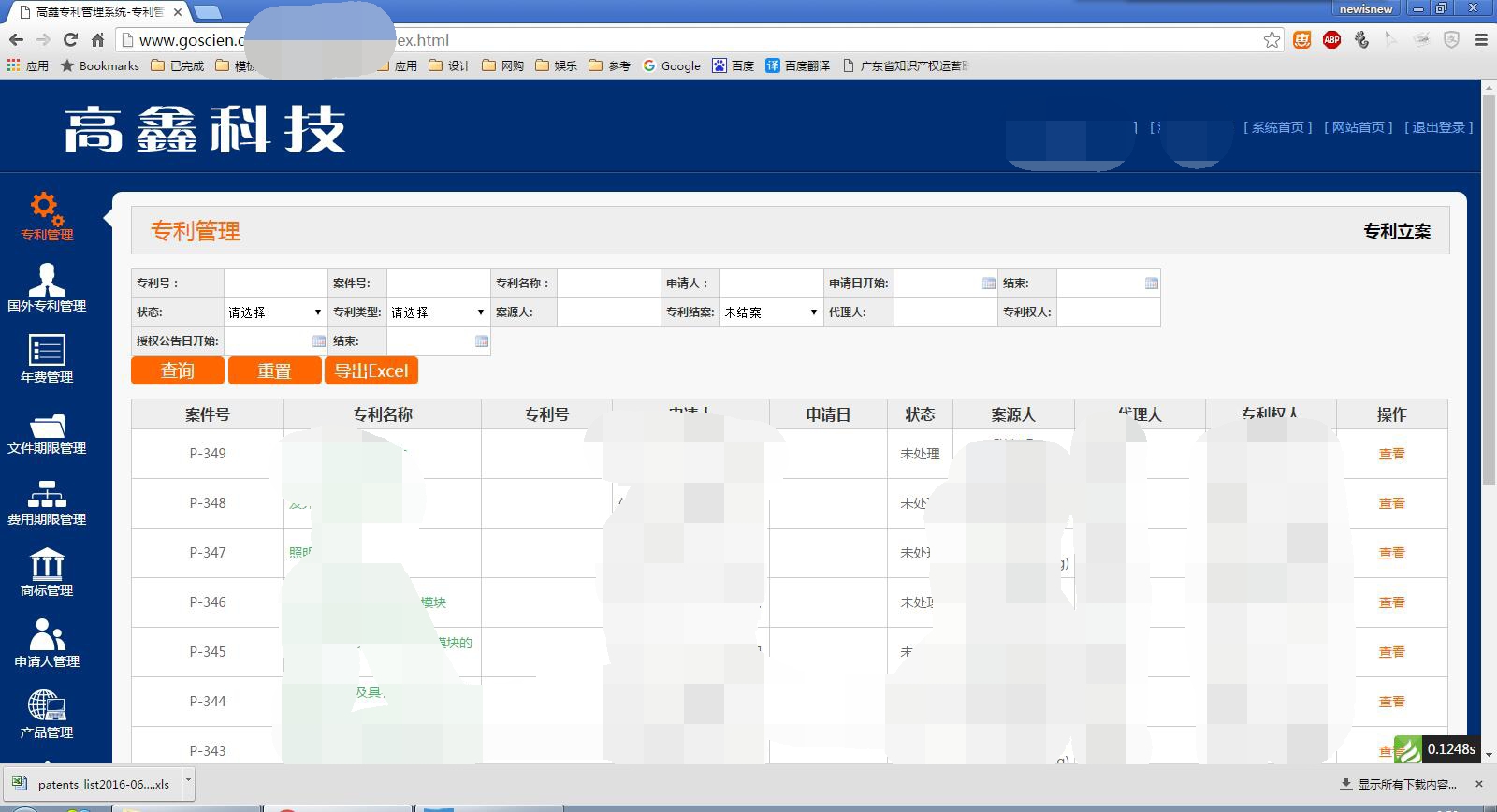Click the 导出Excel button

[x=371, y=370]
